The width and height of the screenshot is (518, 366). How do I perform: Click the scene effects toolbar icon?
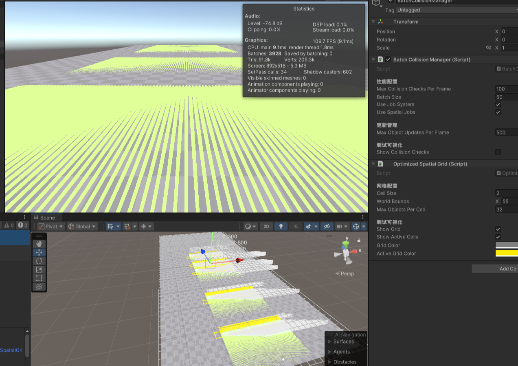pyautogui.click(x=308, y=226)
